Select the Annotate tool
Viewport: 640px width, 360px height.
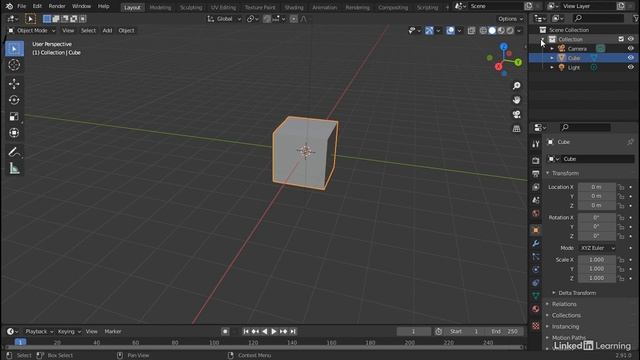(x=14, y=152)
